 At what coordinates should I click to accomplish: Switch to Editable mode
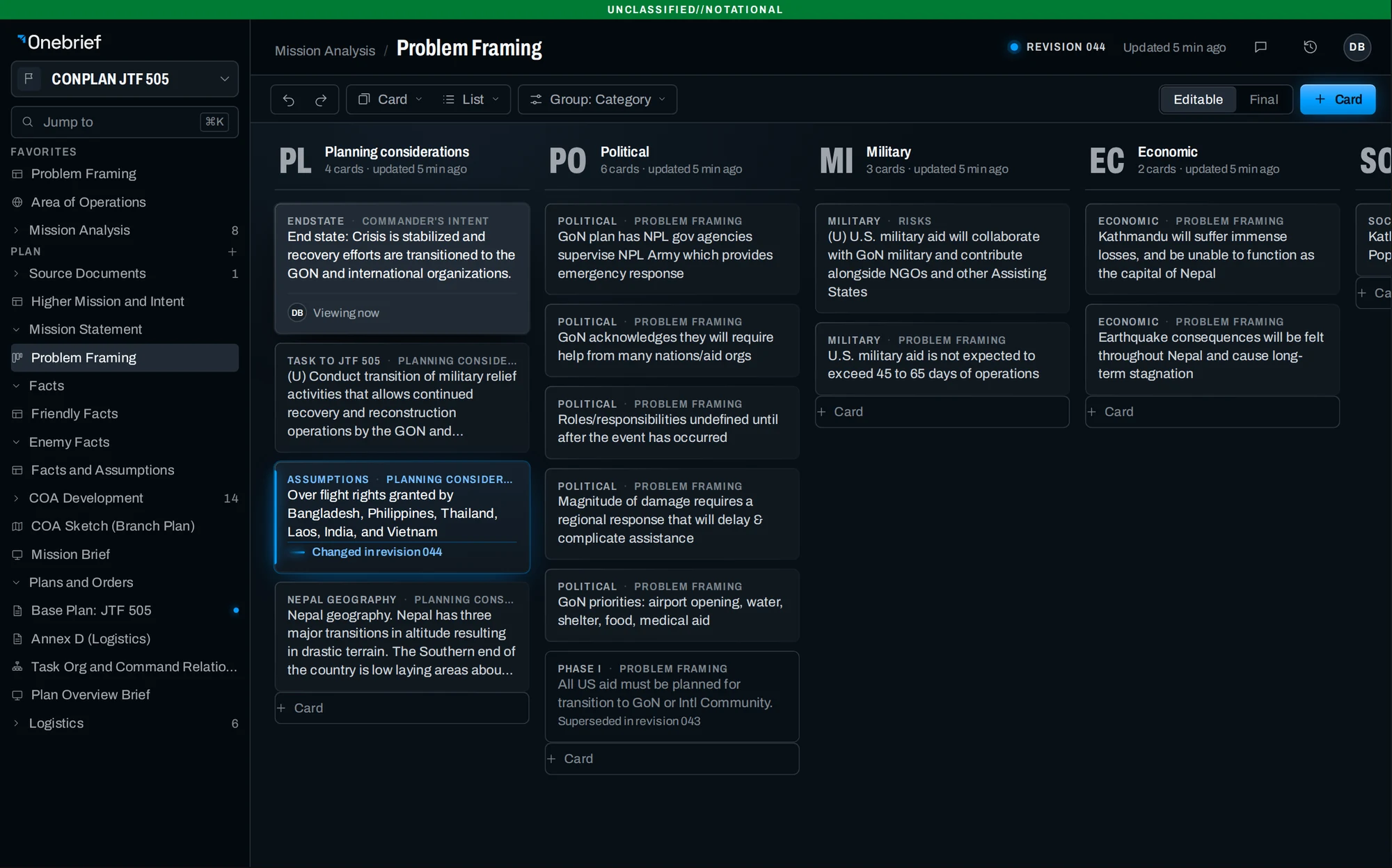tap(1197, 100)
